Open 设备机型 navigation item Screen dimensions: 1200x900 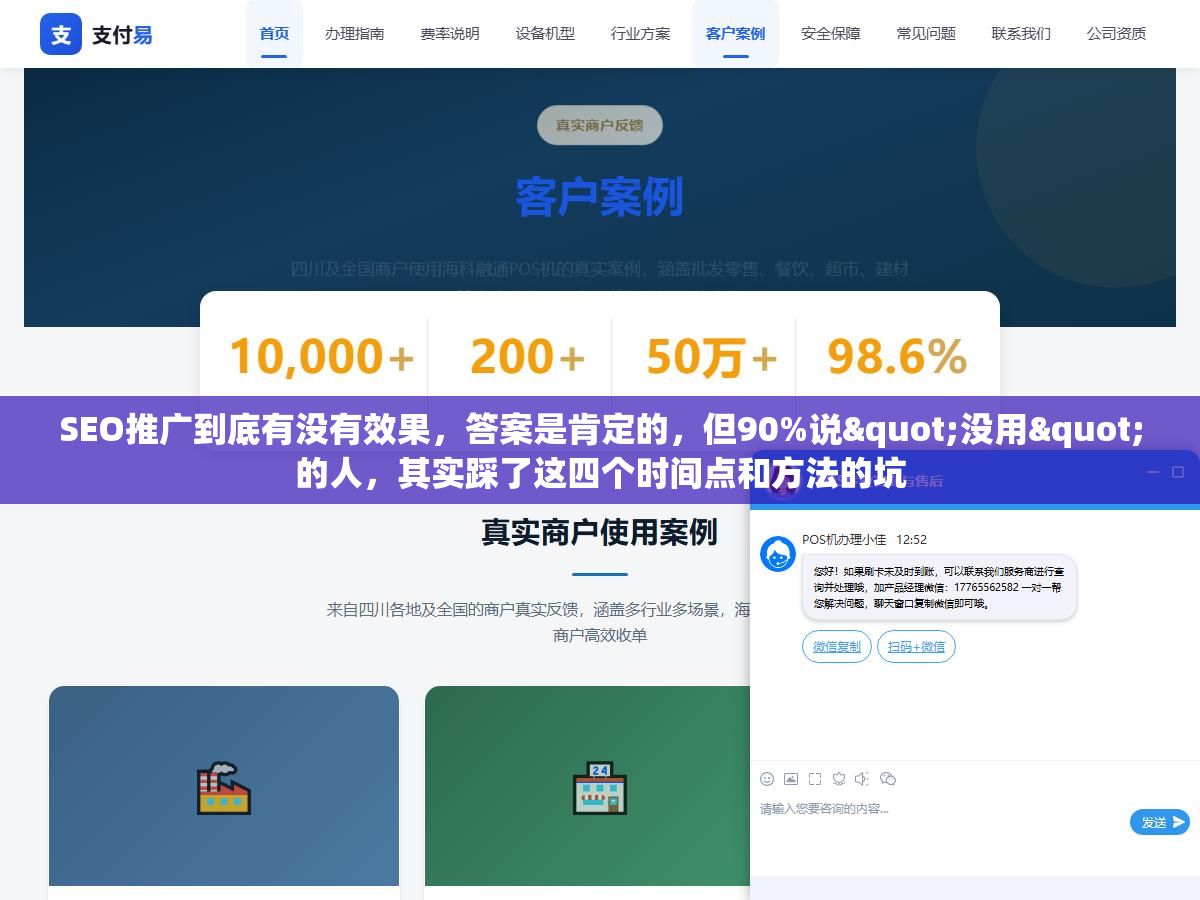[x=545, y=33]
